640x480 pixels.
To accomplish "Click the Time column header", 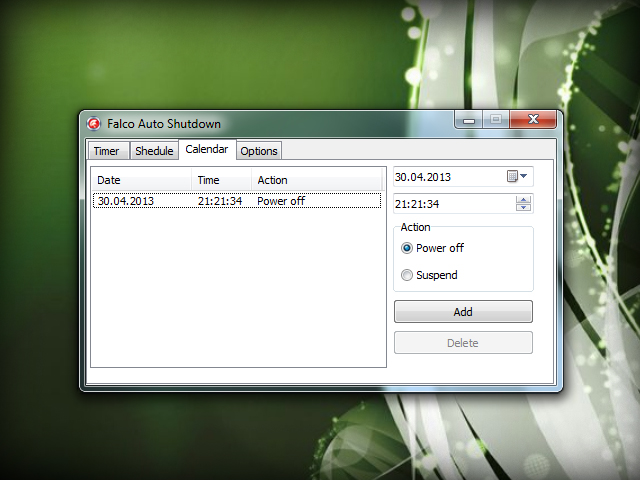I will pyautogui.click(x=221, y=180).
